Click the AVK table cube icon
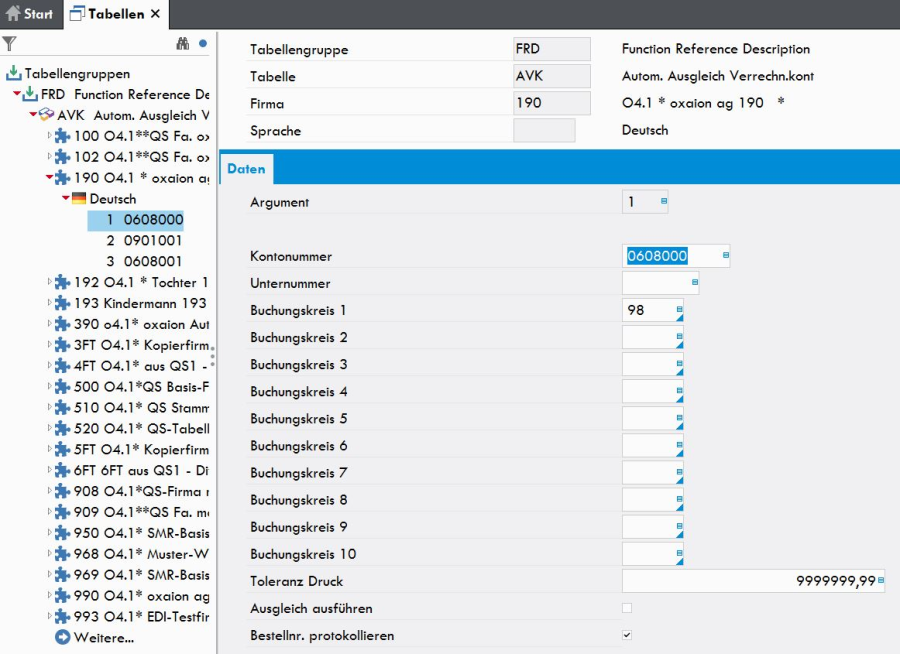 pyautogui.click(x=46, y=115)
